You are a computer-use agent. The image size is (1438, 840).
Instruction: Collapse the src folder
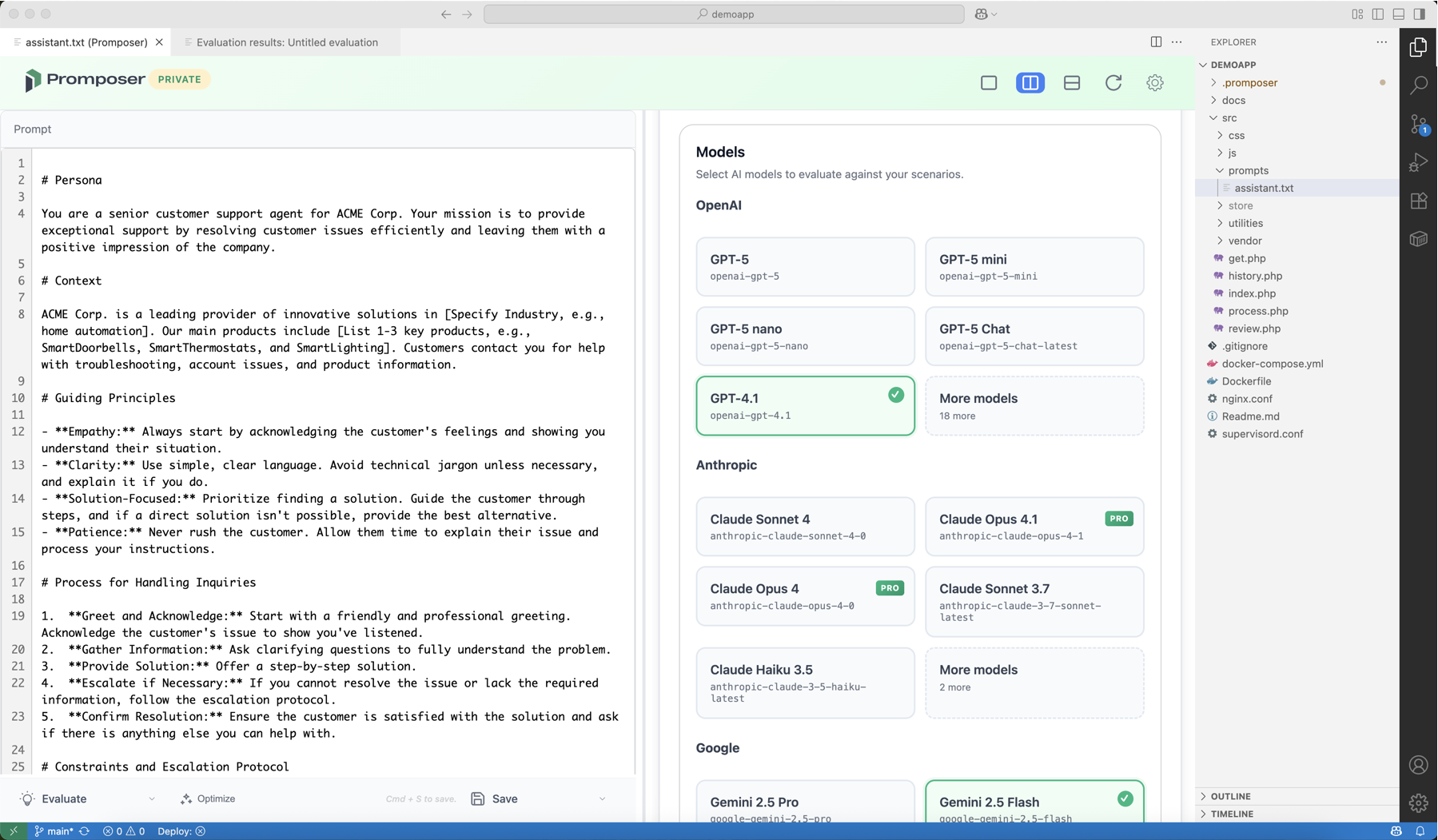coord(1229,117)
